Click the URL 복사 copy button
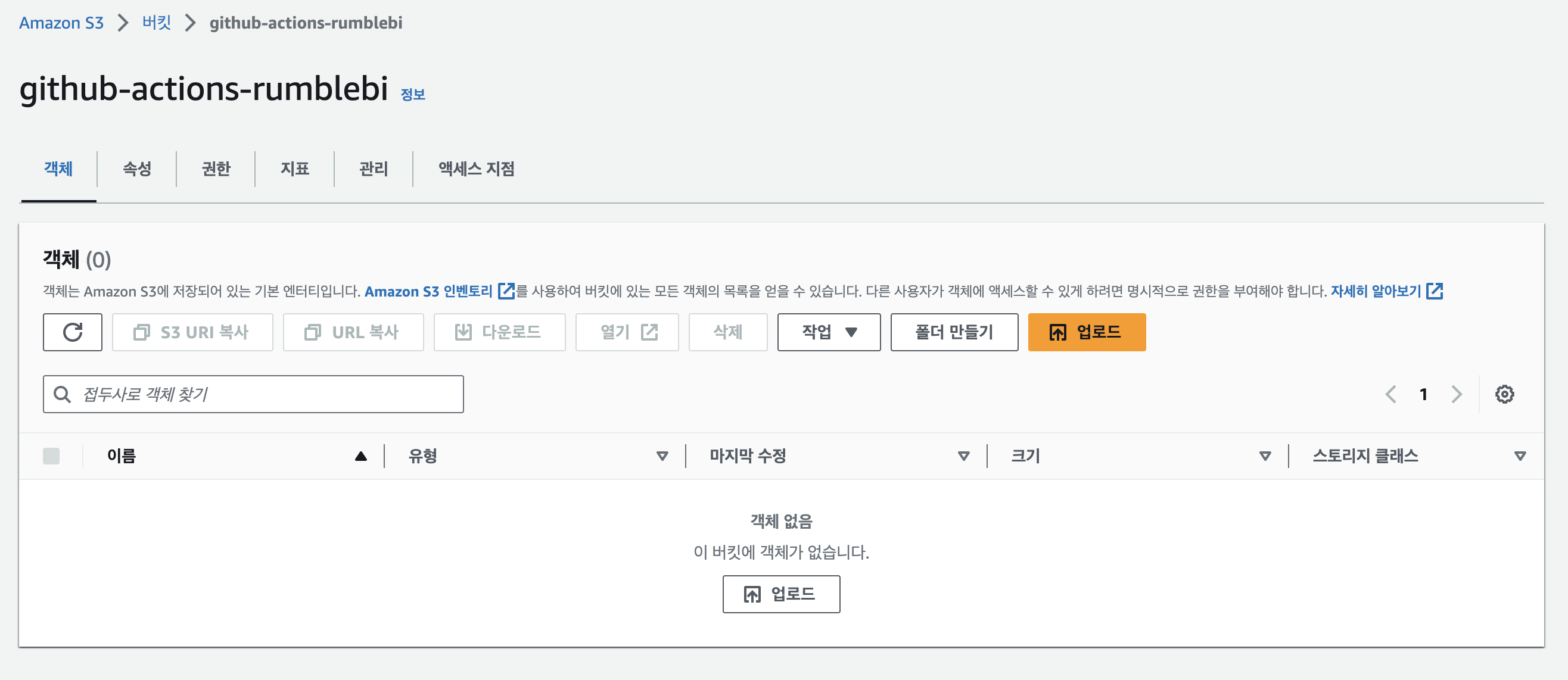 (353, 332)
